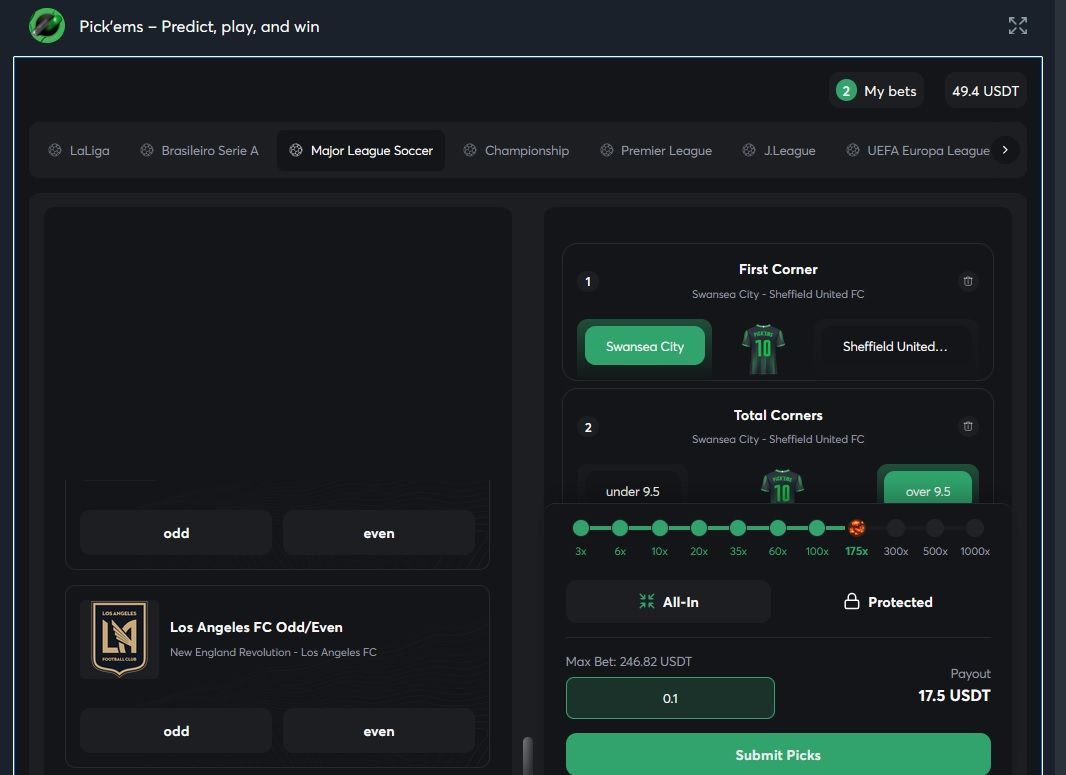Click the 1000x multiplier step
The width and height of the screenshot is (1066, 775).
975,528
